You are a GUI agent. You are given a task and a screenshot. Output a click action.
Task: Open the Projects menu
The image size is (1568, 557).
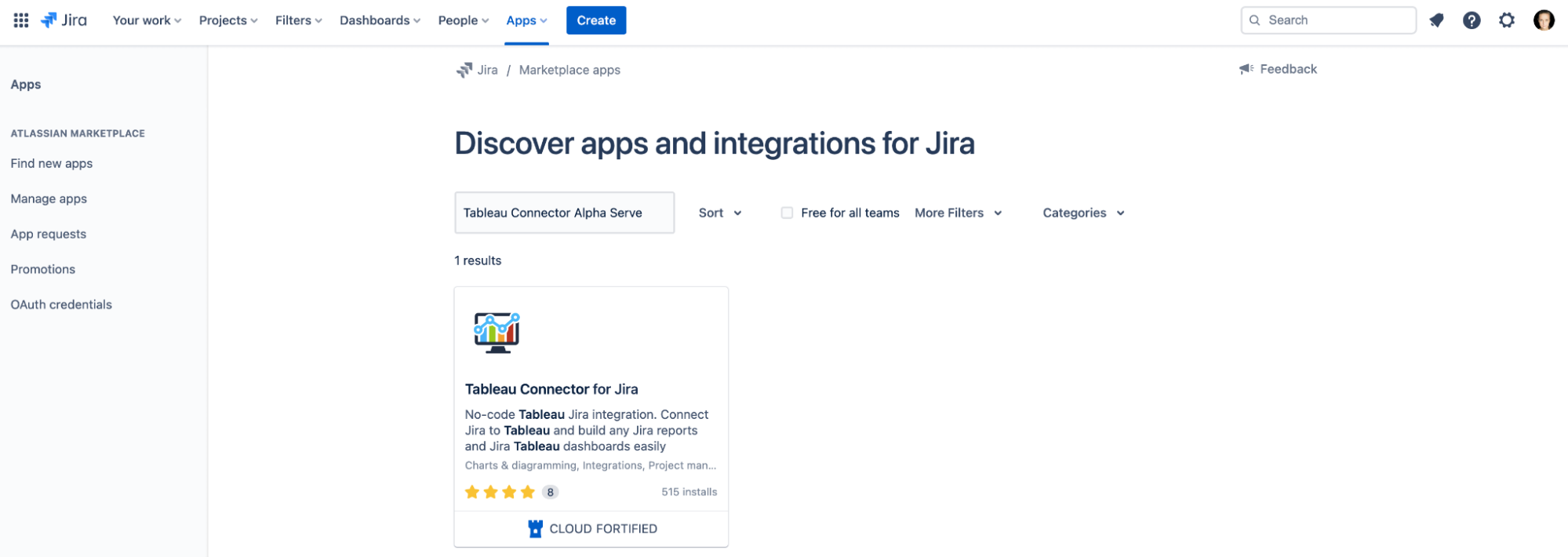(x=228, y=20)
